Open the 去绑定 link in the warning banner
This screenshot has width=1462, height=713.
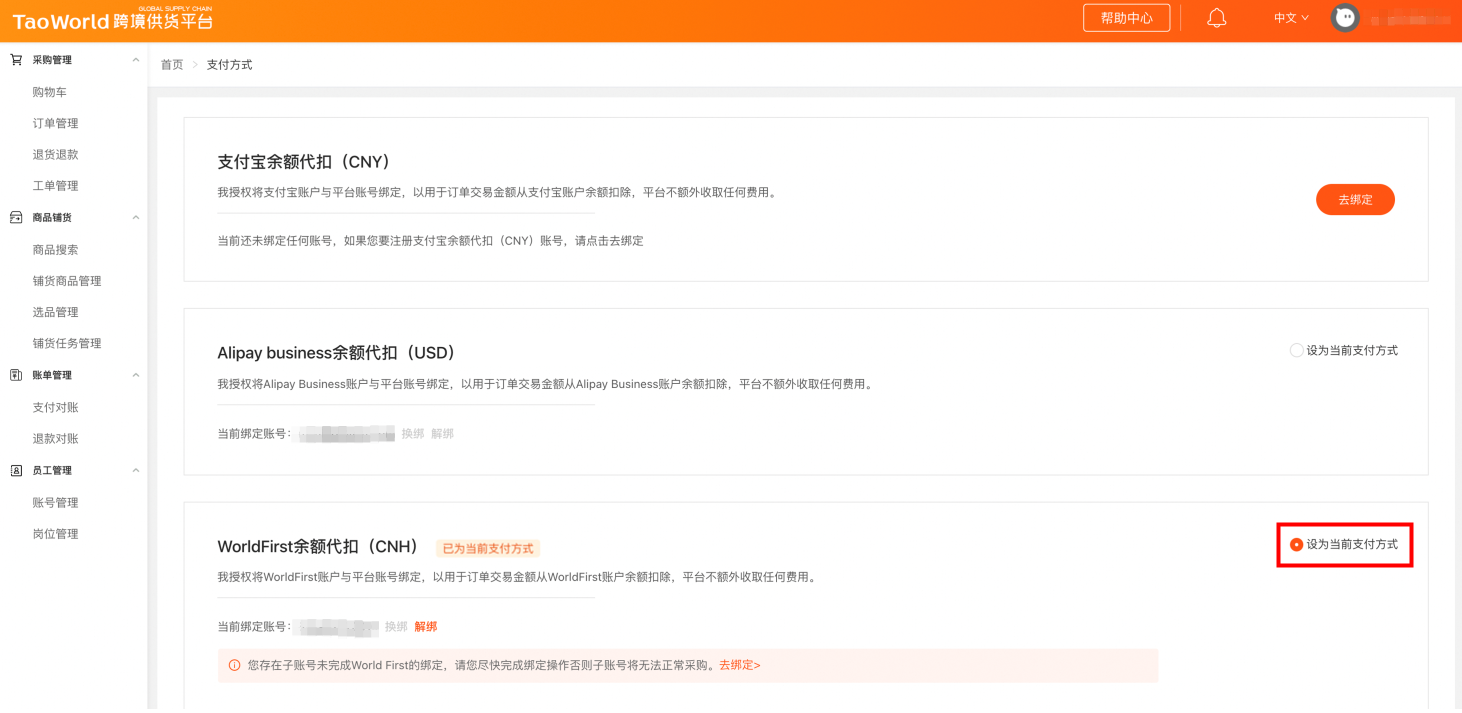click(x=738, y=665)
